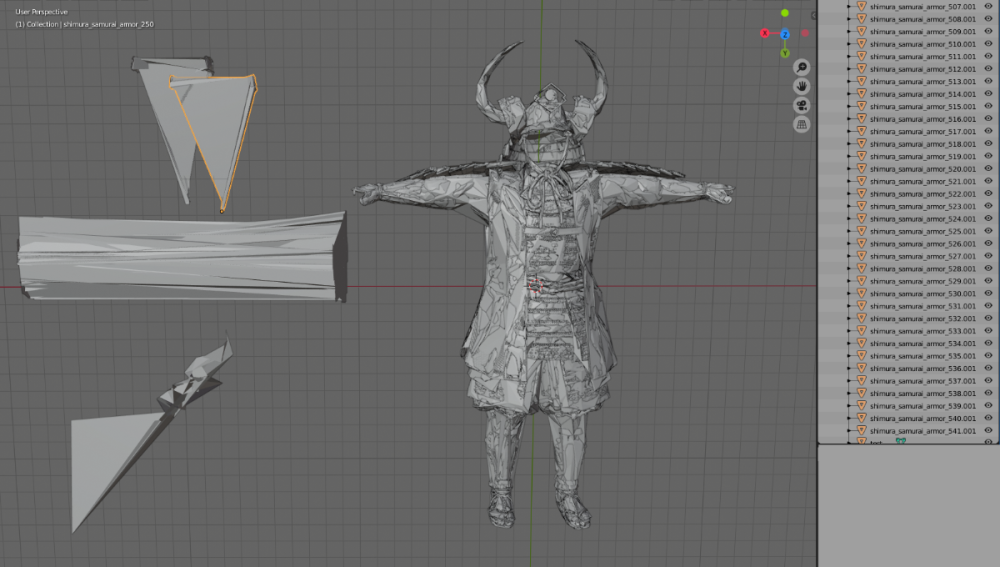Click mesh icon of shimura_samurai_armor_520.001
Viewport: 1000px width, 567px height.
(861, 169)
